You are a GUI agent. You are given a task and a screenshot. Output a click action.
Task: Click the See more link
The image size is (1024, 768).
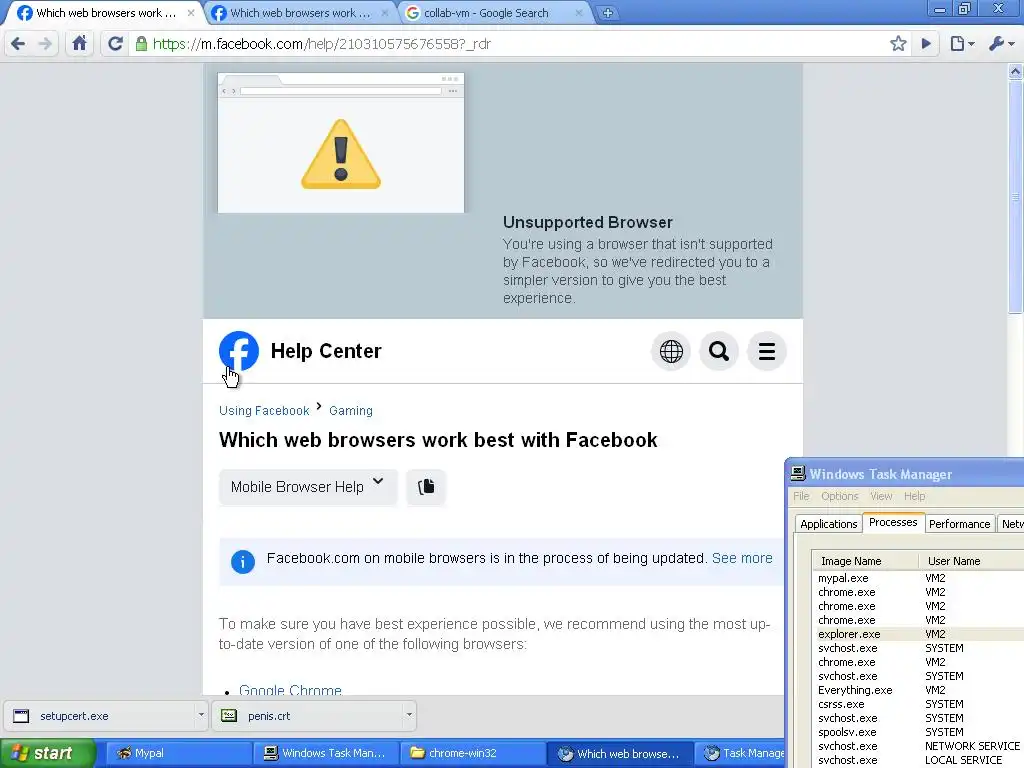coord(742,558)
